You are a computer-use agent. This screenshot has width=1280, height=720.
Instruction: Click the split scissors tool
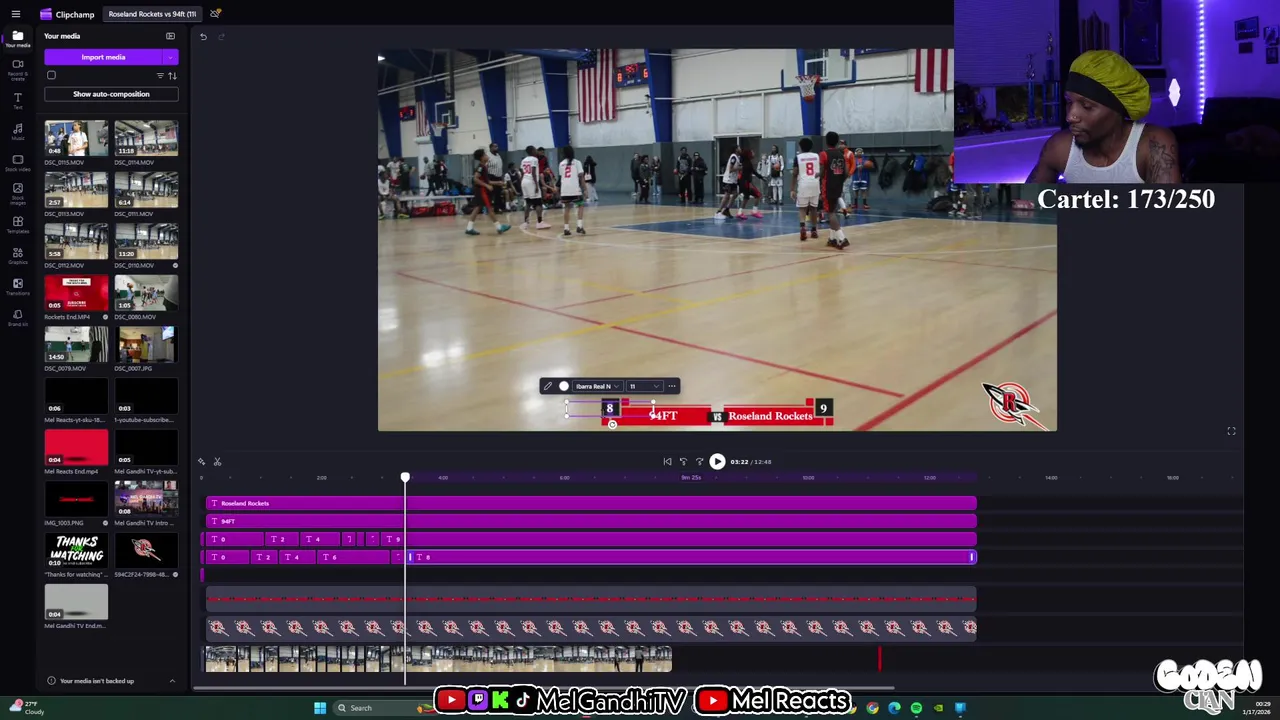tap(217, 461)
